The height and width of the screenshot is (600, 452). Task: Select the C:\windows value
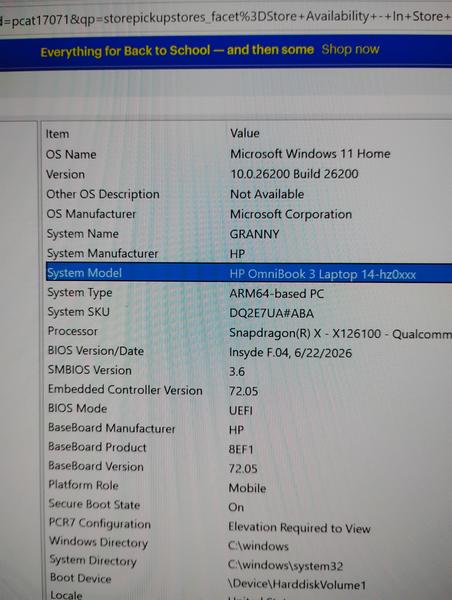coord(258,546)
